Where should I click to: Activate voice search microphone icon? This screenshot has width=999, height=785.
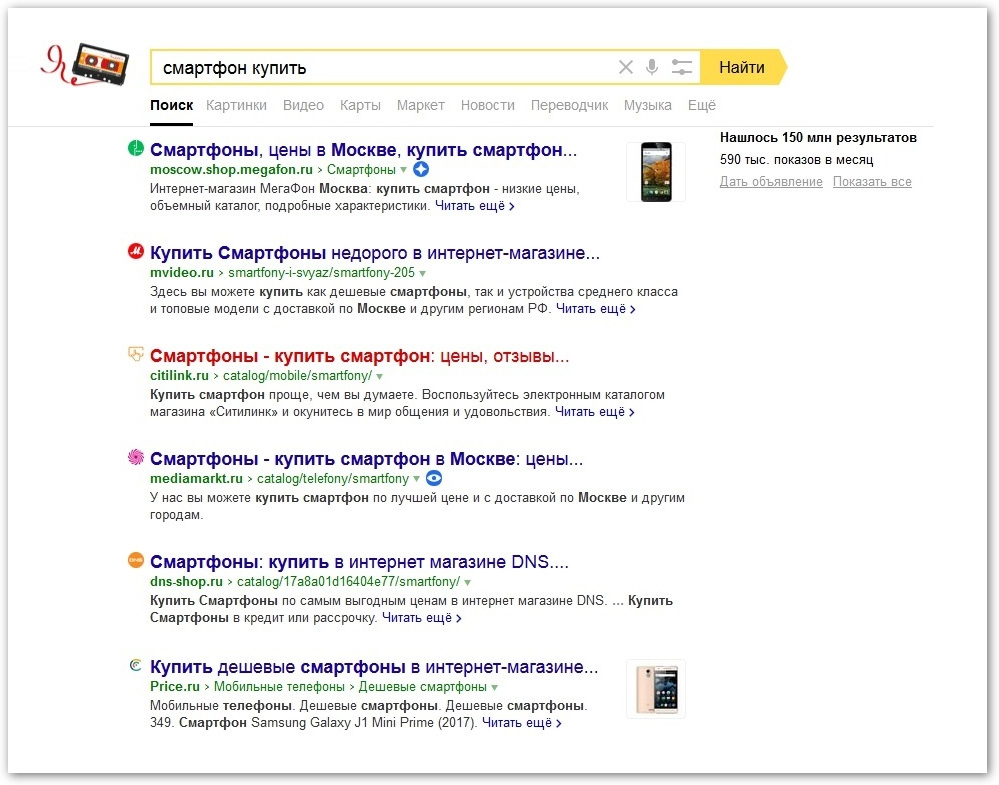(x=652, y=67)
